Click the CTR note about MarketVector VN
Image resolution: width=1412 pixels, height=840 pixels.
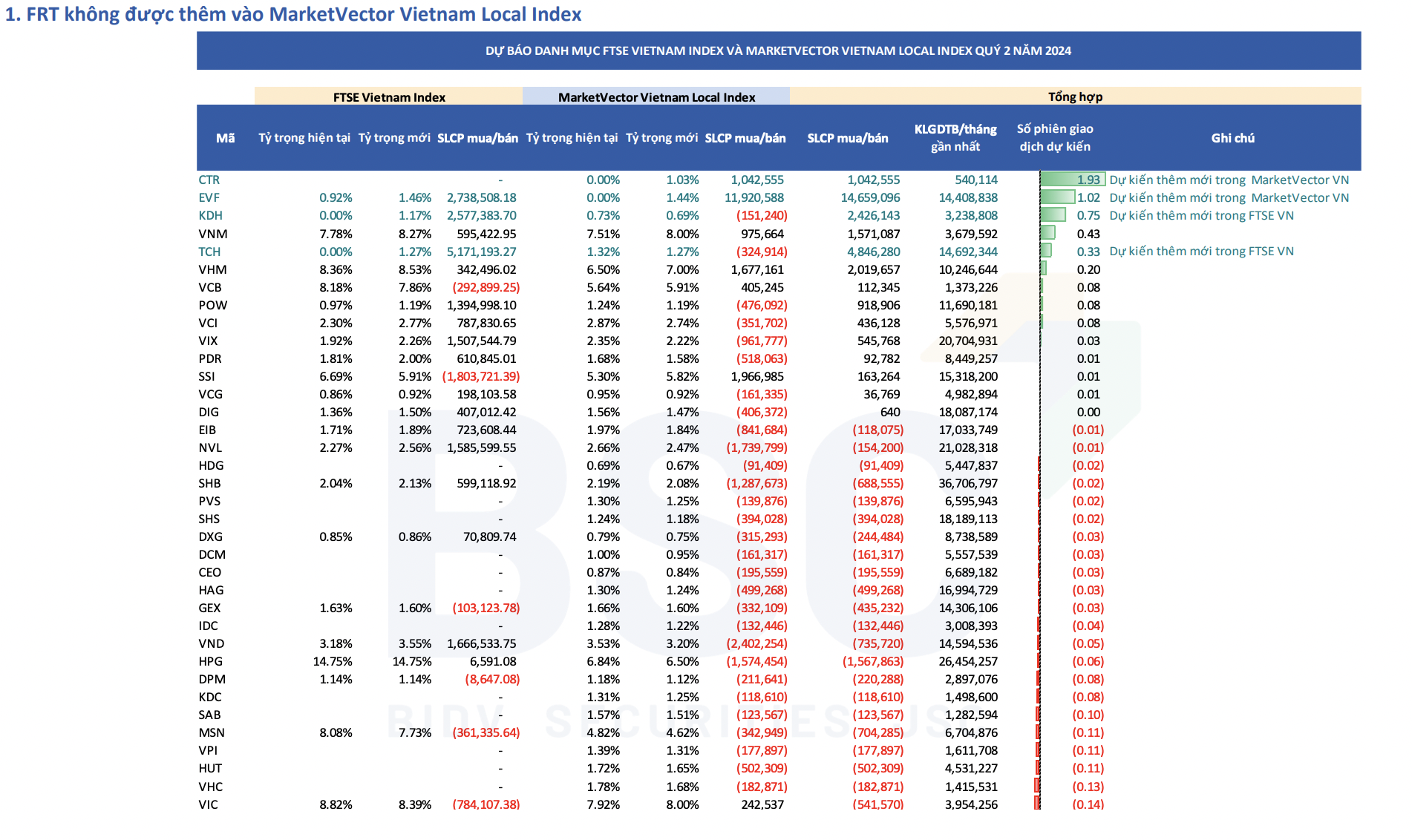(x=1229, y=180)
